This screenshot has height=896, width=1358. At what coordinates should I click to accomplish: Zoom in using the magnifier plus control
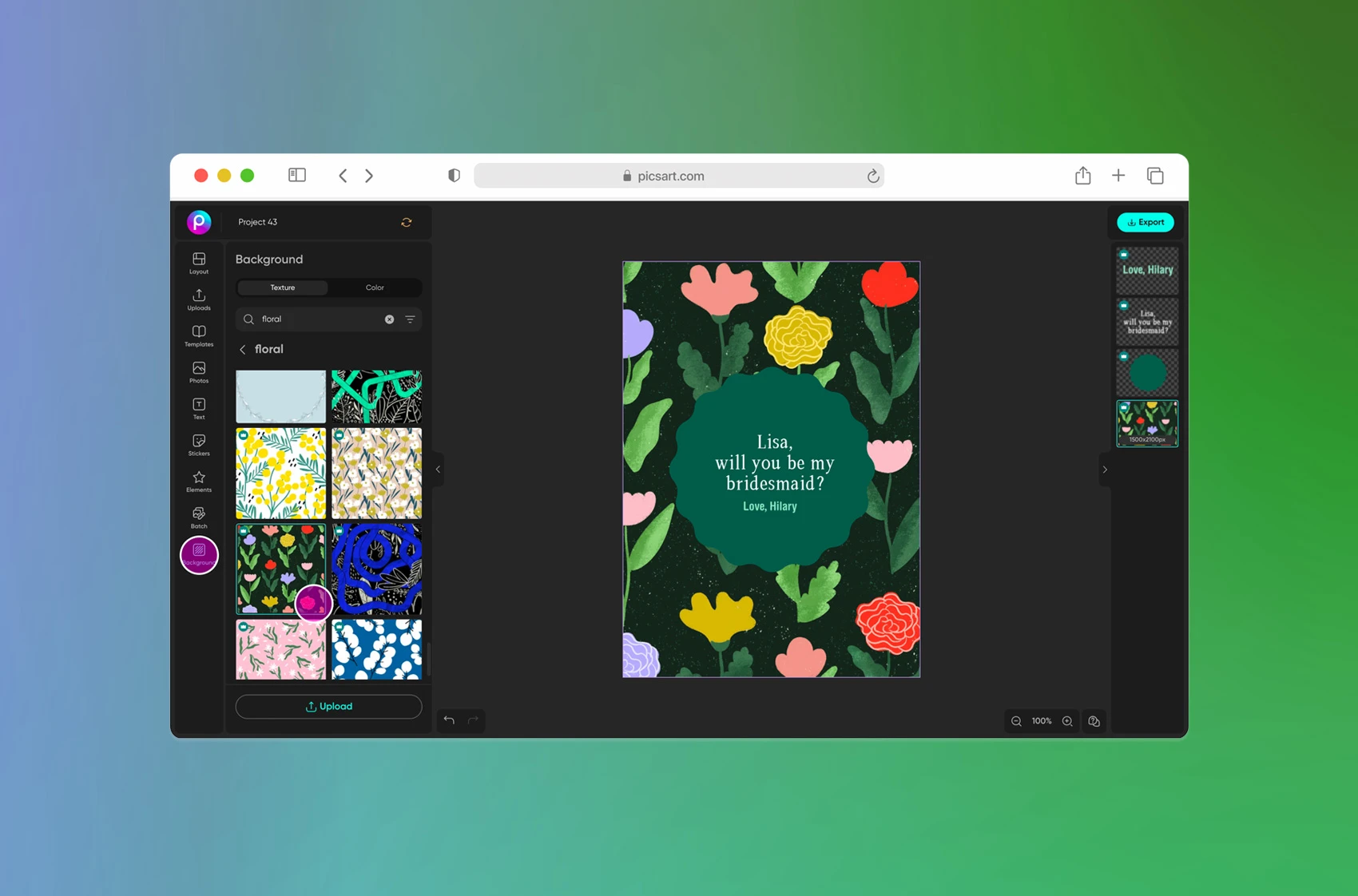(x=1067, y=720)
